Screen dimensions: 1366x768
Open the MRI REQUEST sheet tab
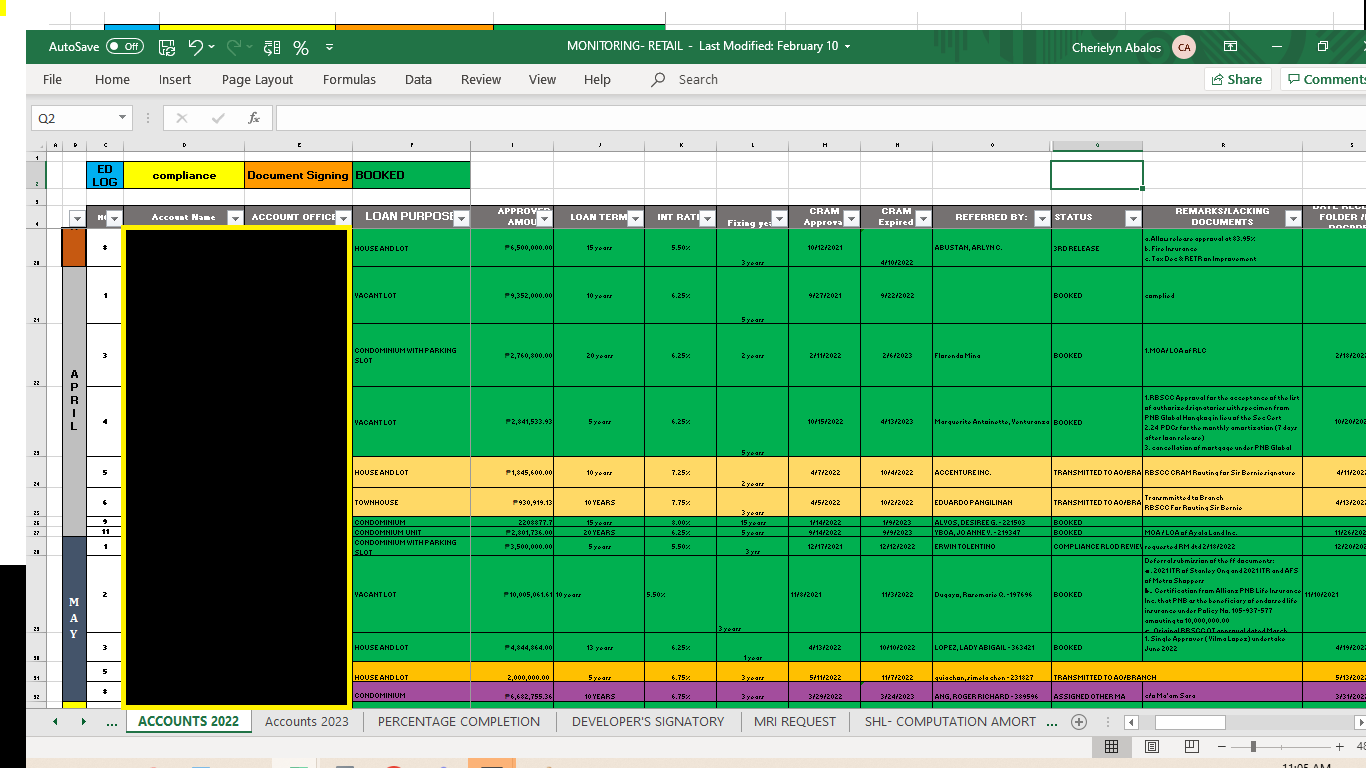click(795, 721)
